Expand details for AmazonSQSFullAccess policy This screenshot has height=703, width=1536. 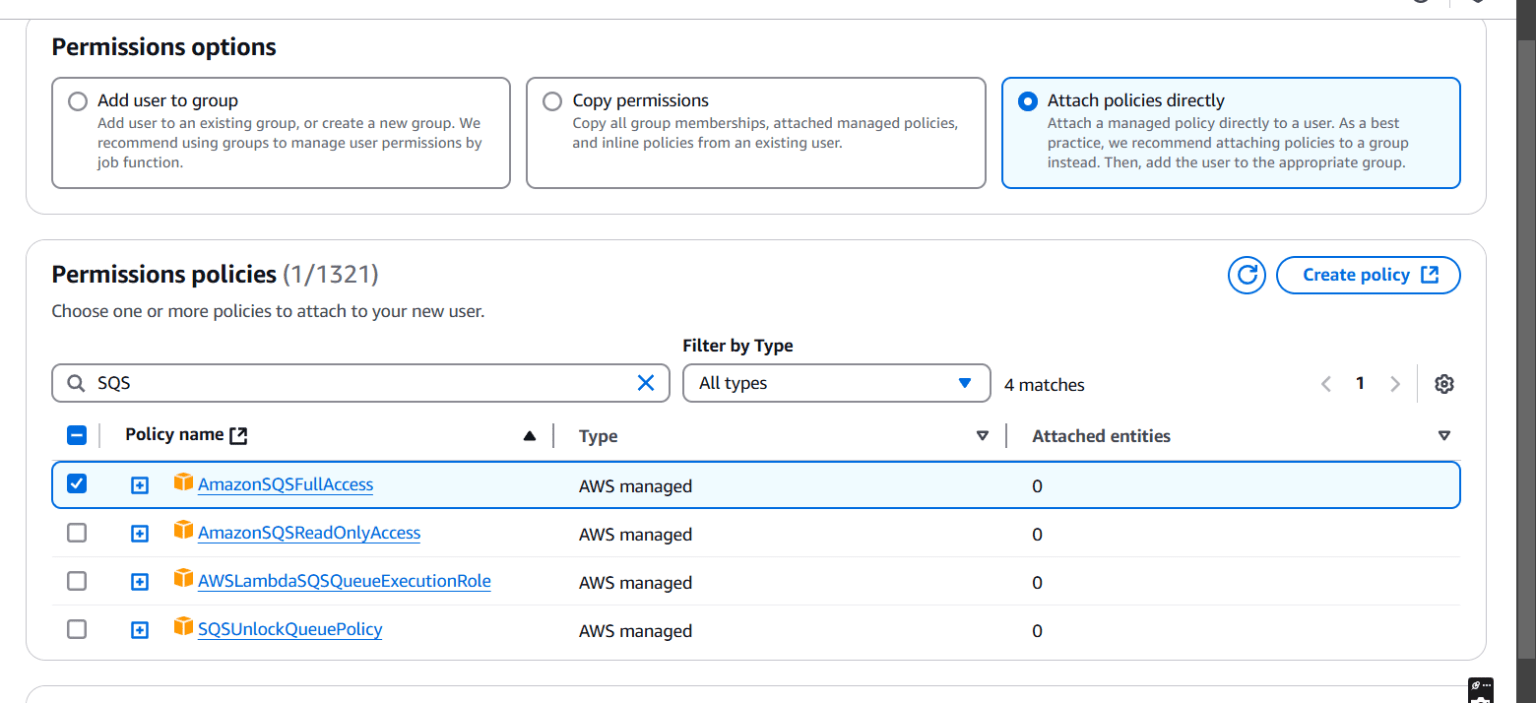point(139,485)
